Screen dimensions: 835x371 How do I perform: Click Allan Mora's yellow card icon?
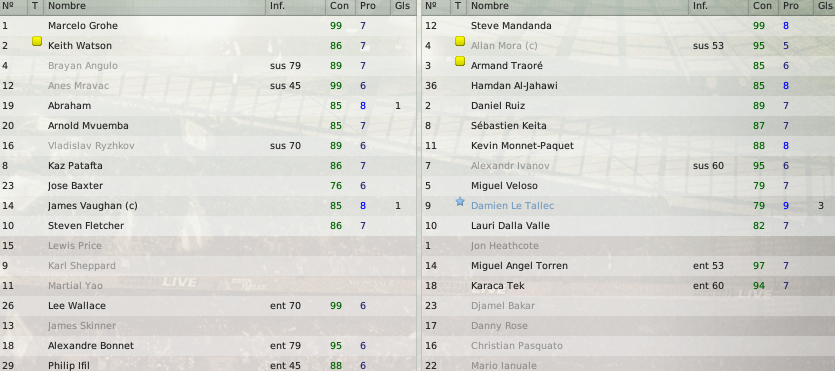point(460,41)
